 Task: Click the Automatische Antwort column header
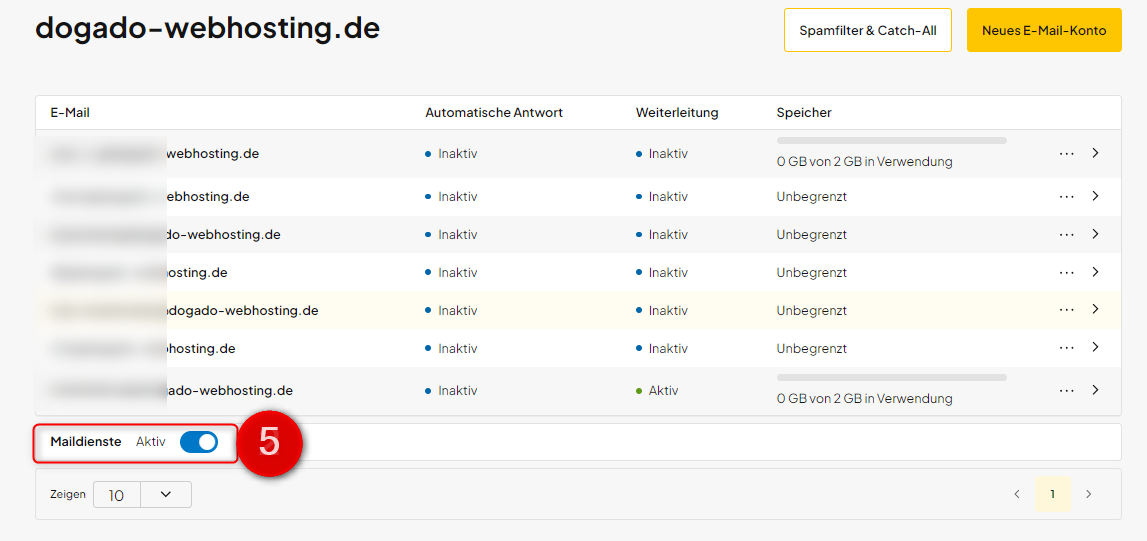(494, 113)
